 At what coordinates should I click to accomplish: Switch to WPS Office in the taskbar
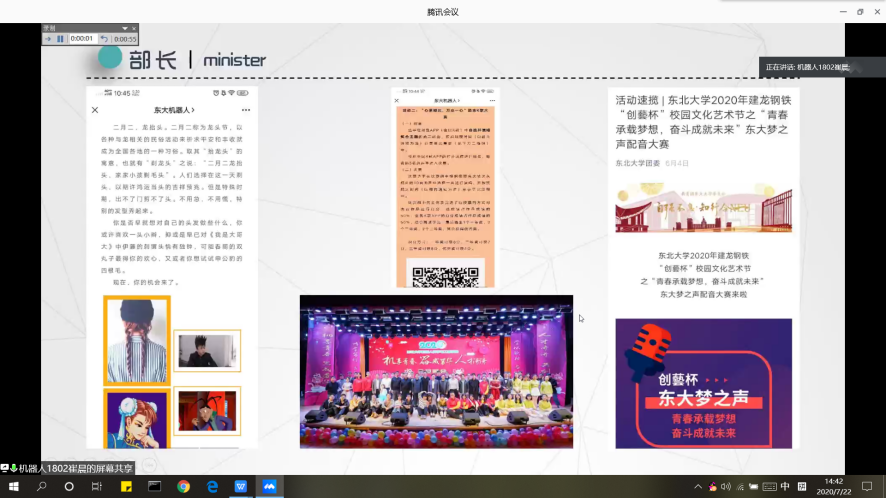241,486
